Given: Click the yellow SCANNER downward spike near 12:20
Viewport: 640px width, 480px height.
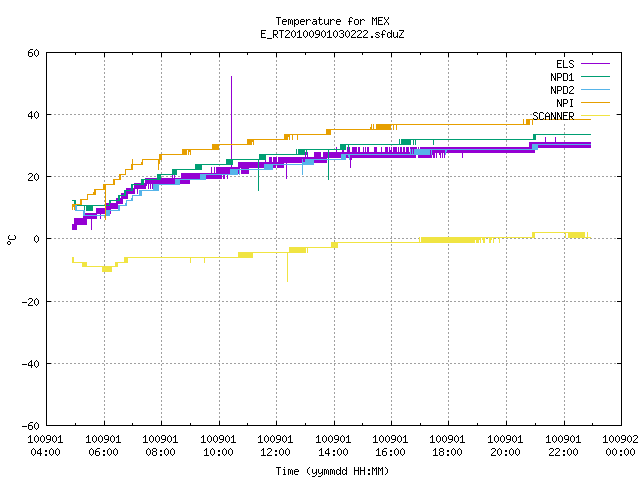Looking at the screenshot, I should pyautogui.click(x=287, y=267).
